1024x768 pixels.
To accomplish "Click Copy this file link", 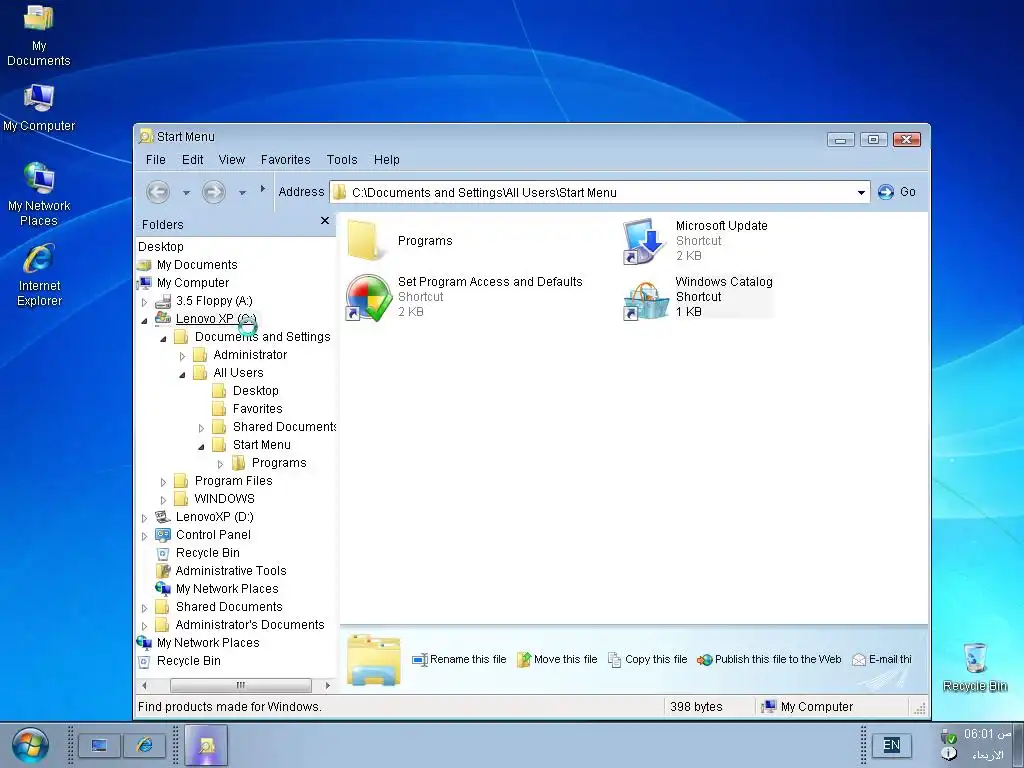I will 648,660.
